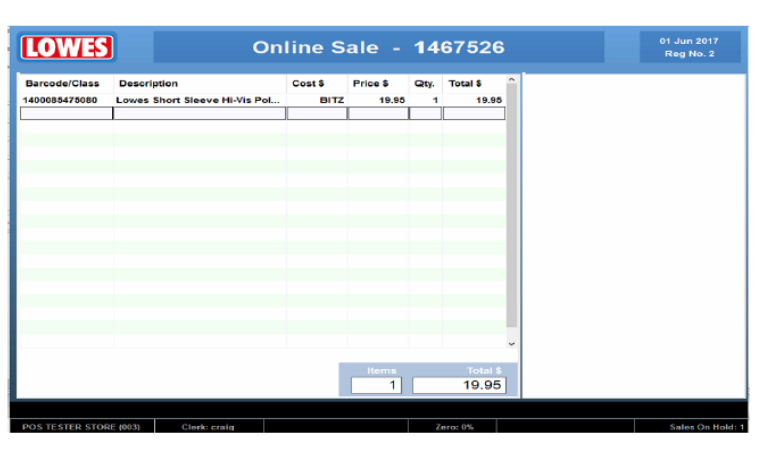
Task: Focus the empty row Total entry field
Action: click(x=474, y=114)
